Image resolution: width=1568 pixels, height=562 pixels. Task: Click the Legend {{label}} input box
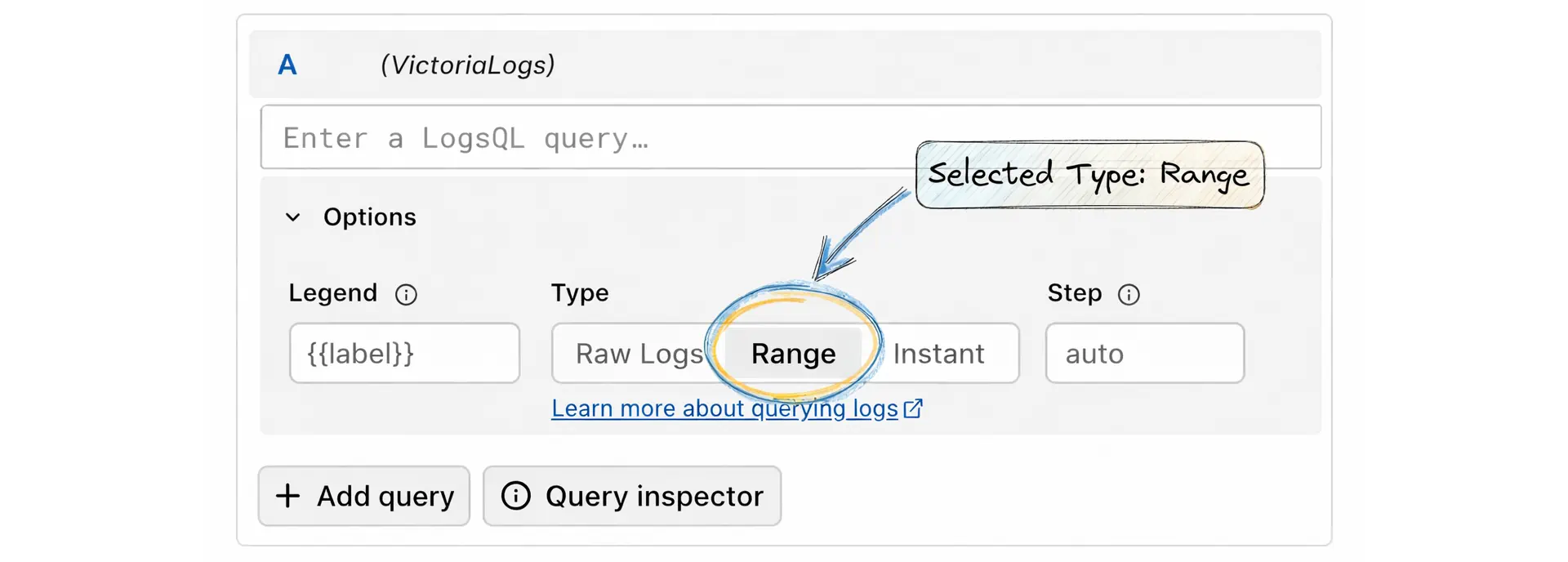[404, 353]
